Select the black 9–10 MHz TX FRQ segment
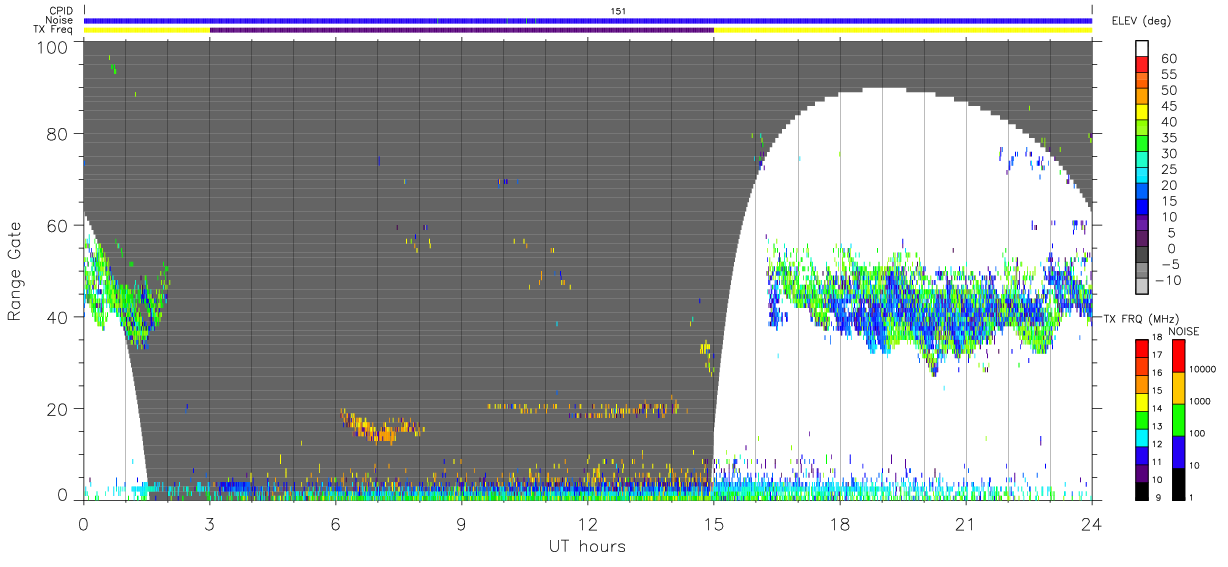Viewport: 1228px width, 567px height. [x=1142, y=489]
